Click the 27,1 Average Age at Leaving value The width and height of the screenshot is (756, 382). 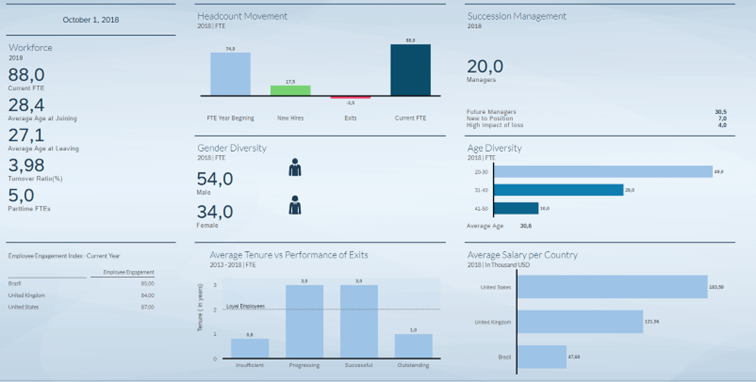[x=26, y=135]
